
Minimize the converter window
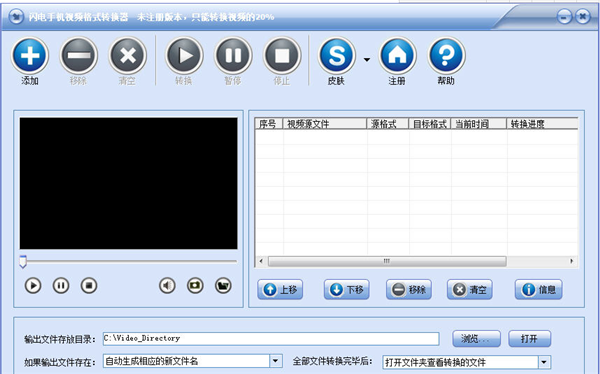[564, 16]
